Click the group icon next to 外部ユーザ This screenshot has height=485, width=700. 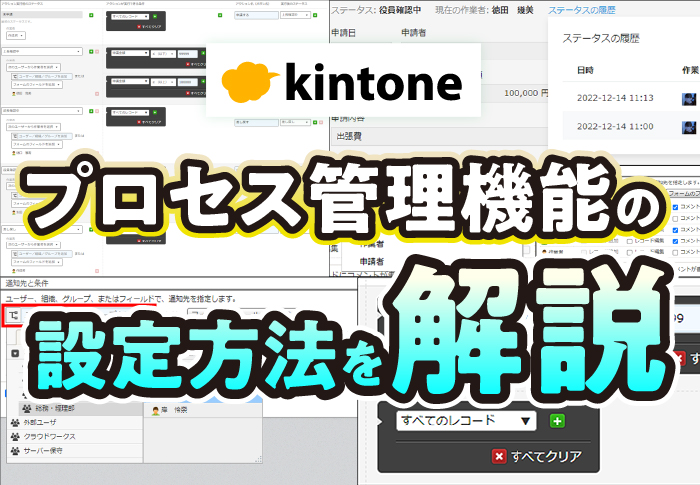coord(15,422)
